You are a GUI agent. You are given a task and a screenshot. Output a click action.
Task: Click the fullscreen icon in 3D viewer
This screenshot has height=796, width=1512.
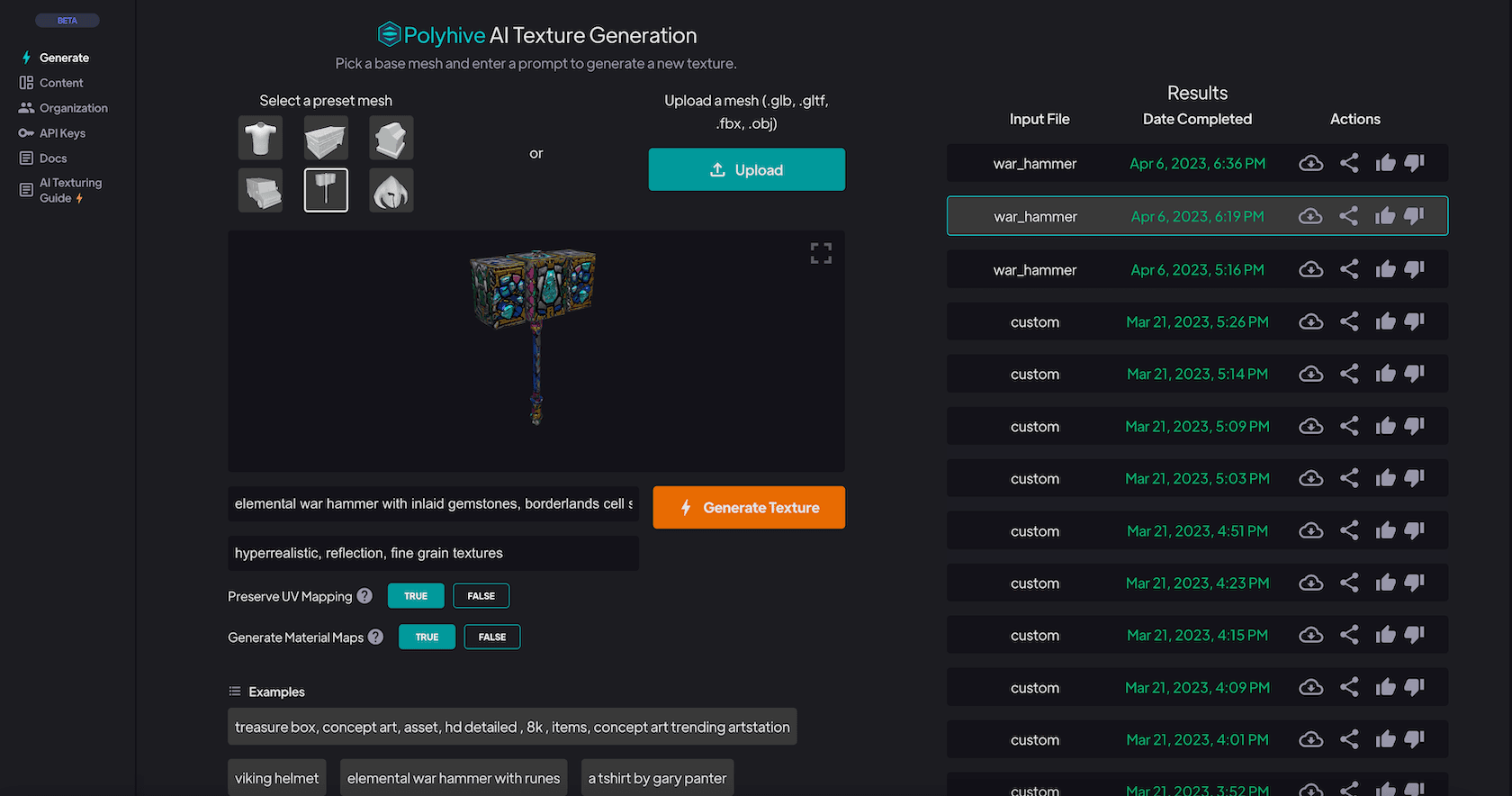pyautogui.click(x=821, y=253)
